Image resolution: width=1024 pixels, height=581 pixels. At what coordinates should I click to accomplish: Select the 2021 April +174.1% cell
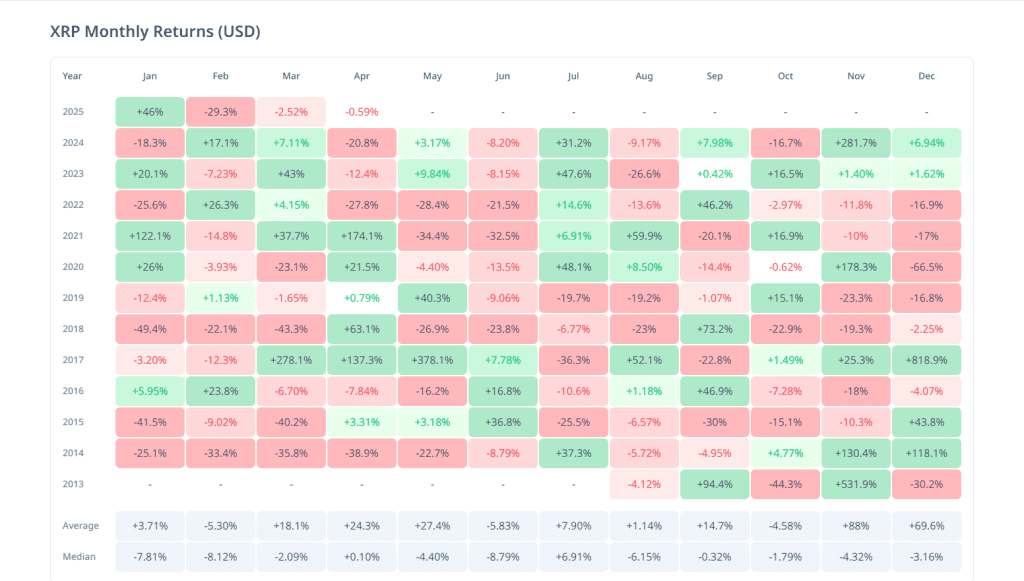pyautogui.click(x=362, y=236)
